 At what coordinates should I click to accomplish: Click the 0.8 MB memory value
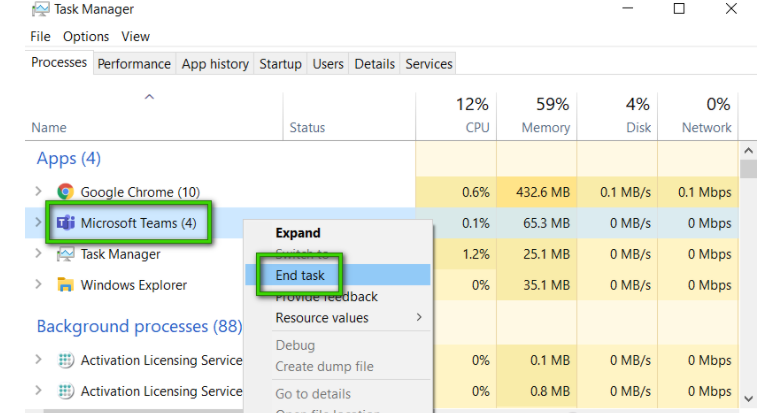550,391
